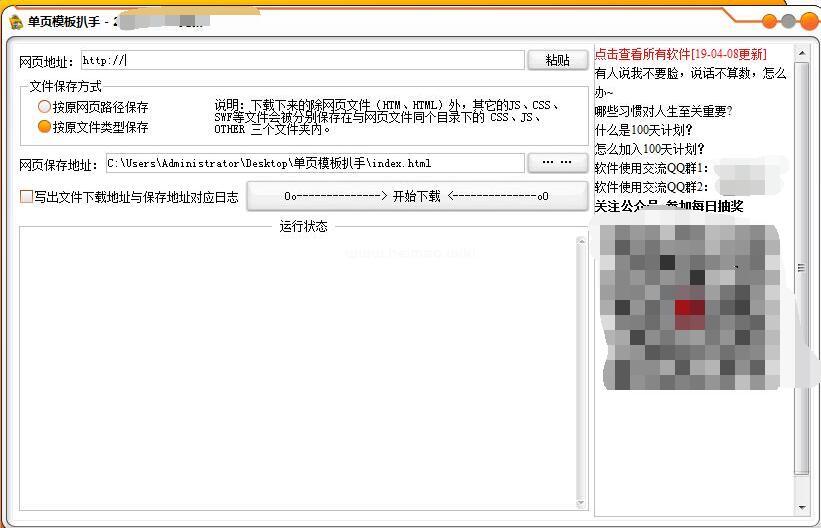Enable 写出文件下载地址与保存地址对应日志 checkbox

pos(26,197)
